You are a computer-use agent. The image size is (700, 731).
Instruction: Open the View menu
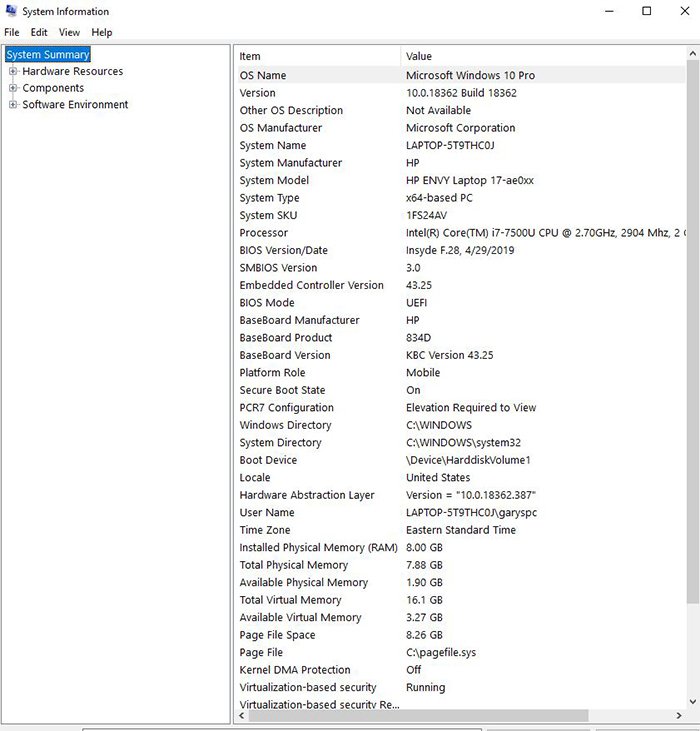click(x=69, y=33)
